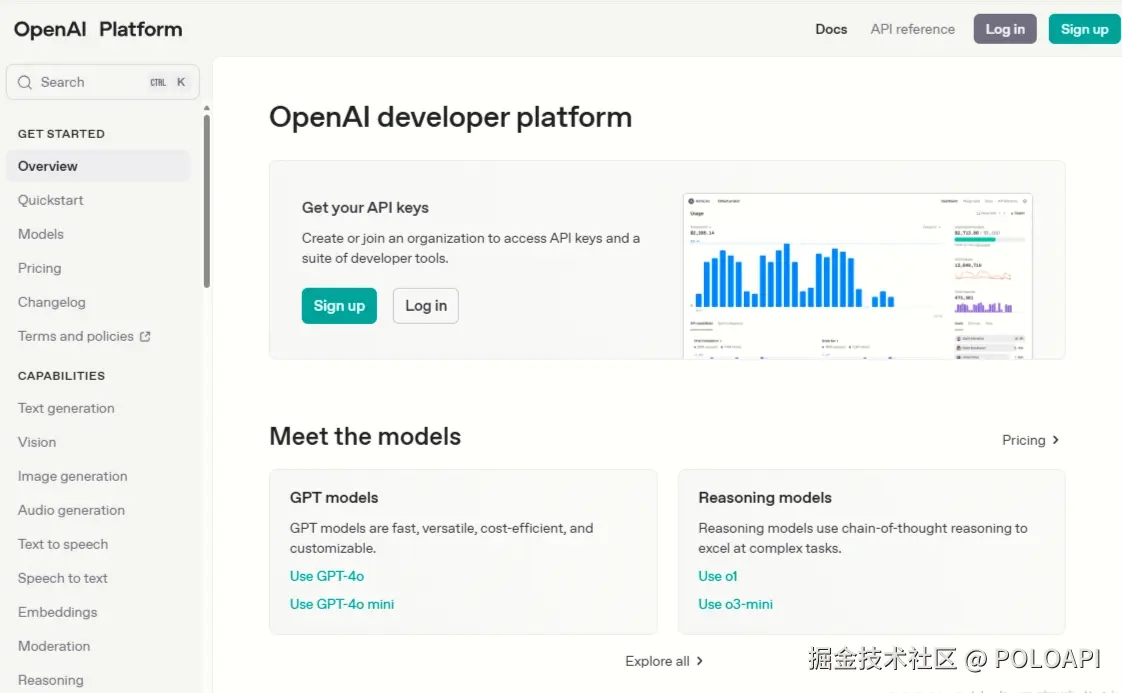
Task: Focus the Search input field
Action: pos(90,83)
